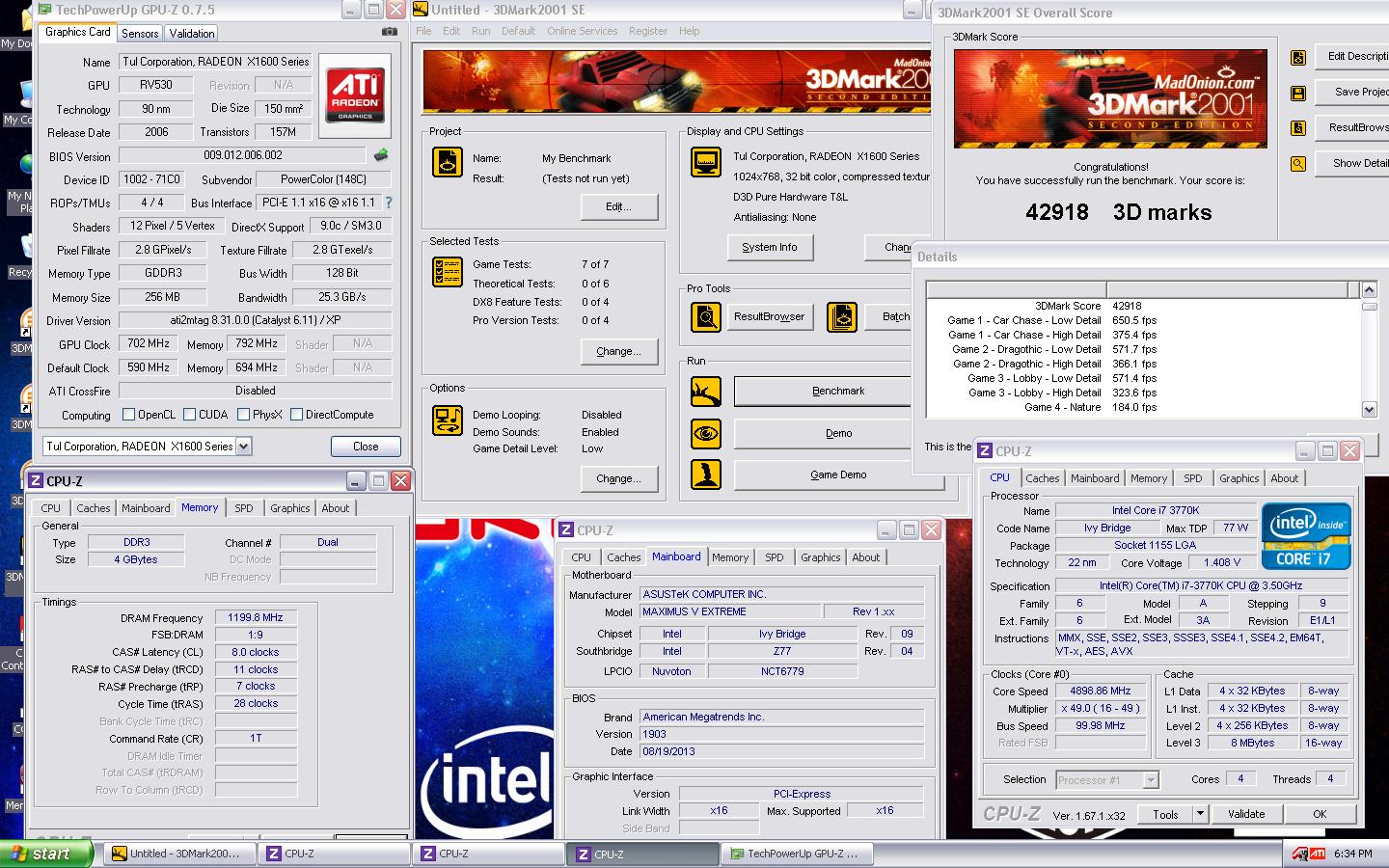Click the ResultBrowser icon in score window
The width and height of the screenshot is (1389, 868).
click(x=1298, y=128)
